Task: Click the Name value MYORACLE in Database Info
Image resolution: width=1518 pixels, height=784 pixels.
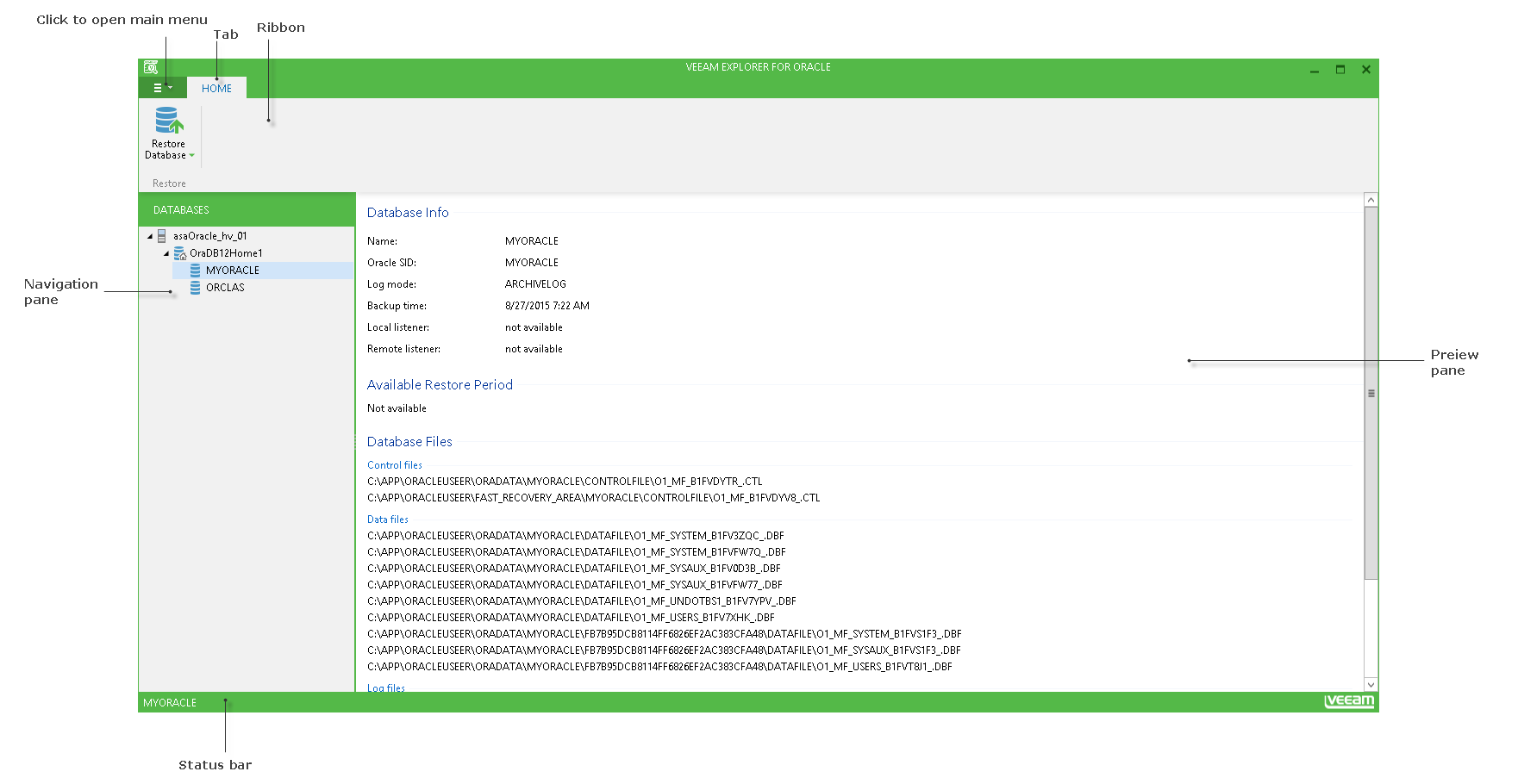Action: (532, 241)
